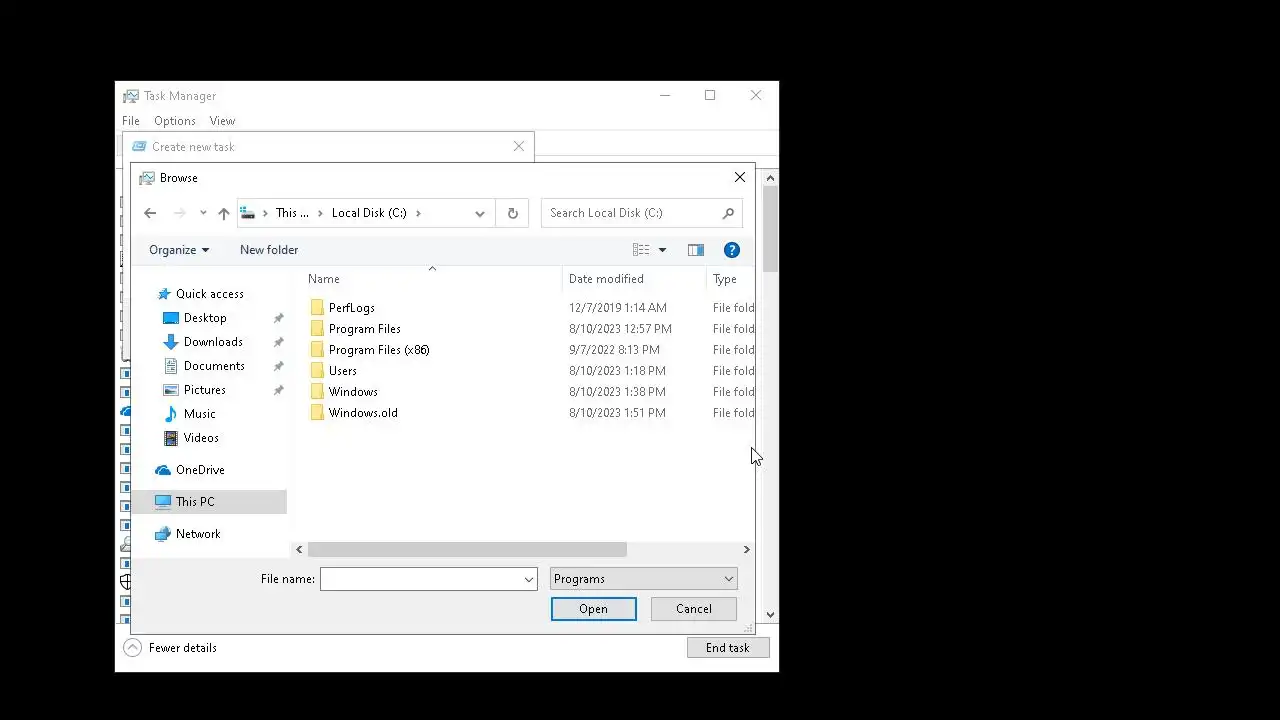The height and width of the screenshot is (720, 1280).
Task: Click the Help question mark icon
Action: [x=732, y=250]
